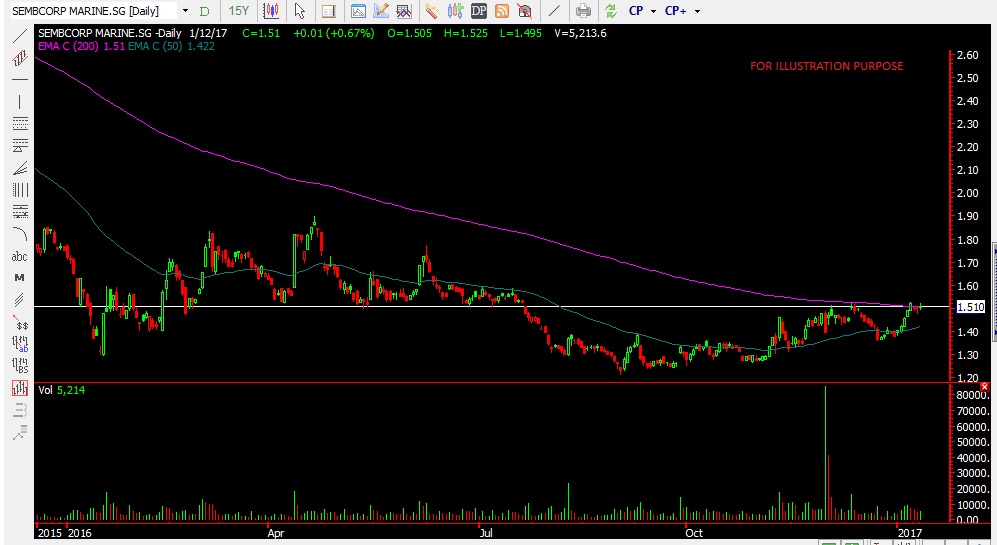Click the greyed stacked bars bracket icon

(x=20, y=410)
